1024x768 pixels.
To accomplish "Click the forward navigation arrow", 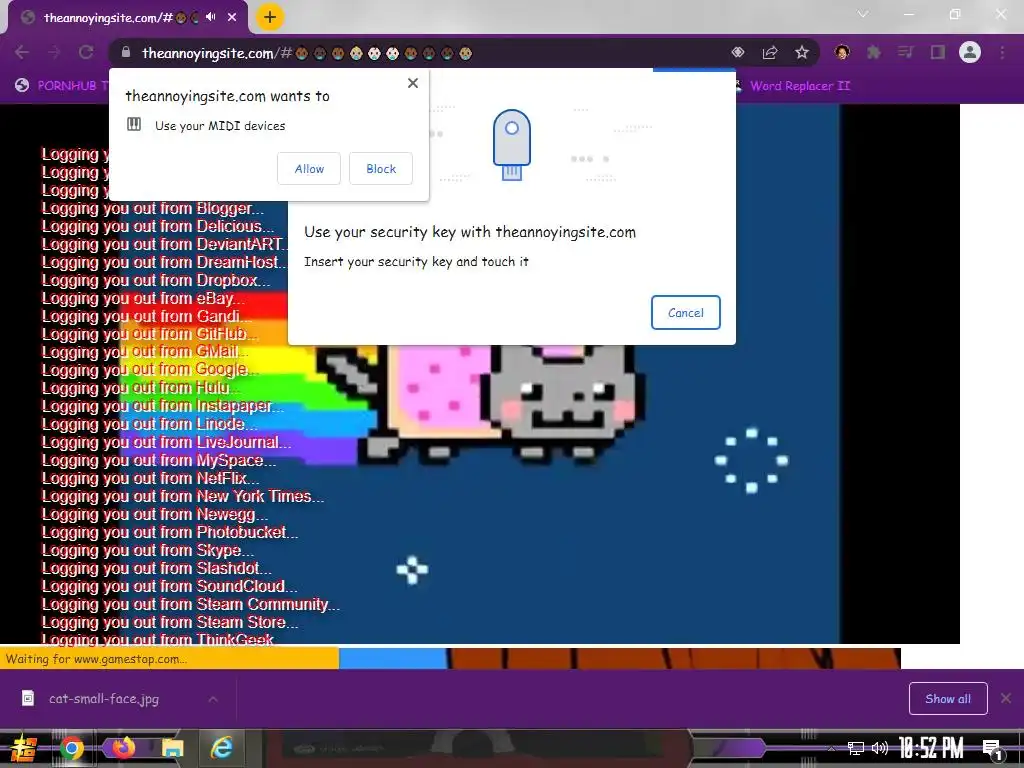I will coord(54,52).
